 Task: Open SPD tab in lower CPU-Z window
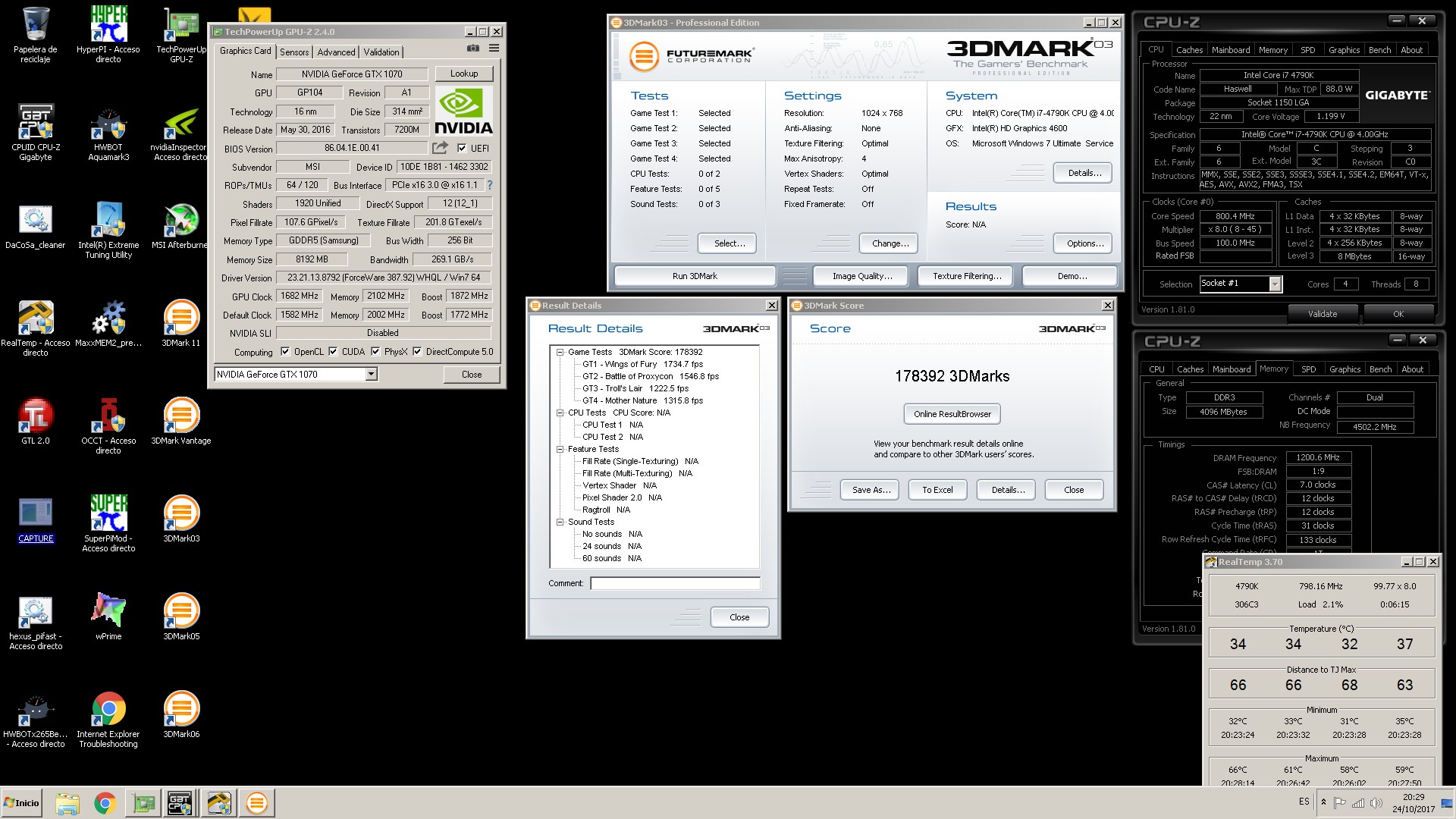point(1309,369)
